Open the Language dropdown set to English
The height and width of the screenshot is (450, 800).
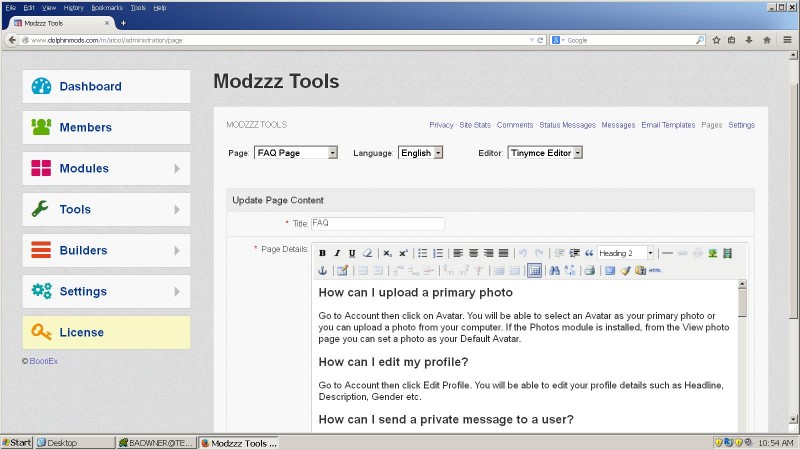tap(420, 153)
